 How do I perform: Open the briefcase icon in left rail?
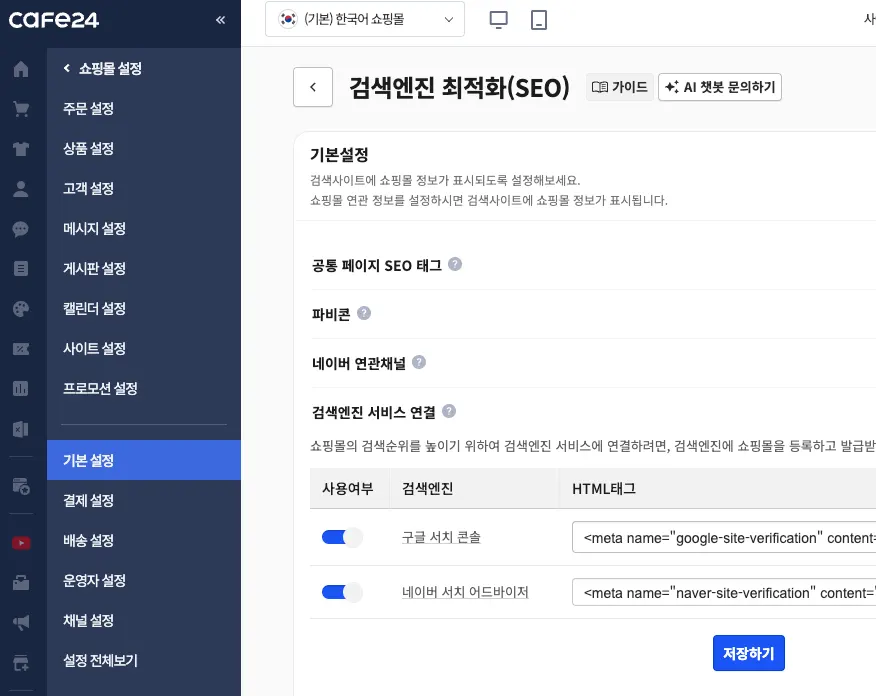point(21,583)
